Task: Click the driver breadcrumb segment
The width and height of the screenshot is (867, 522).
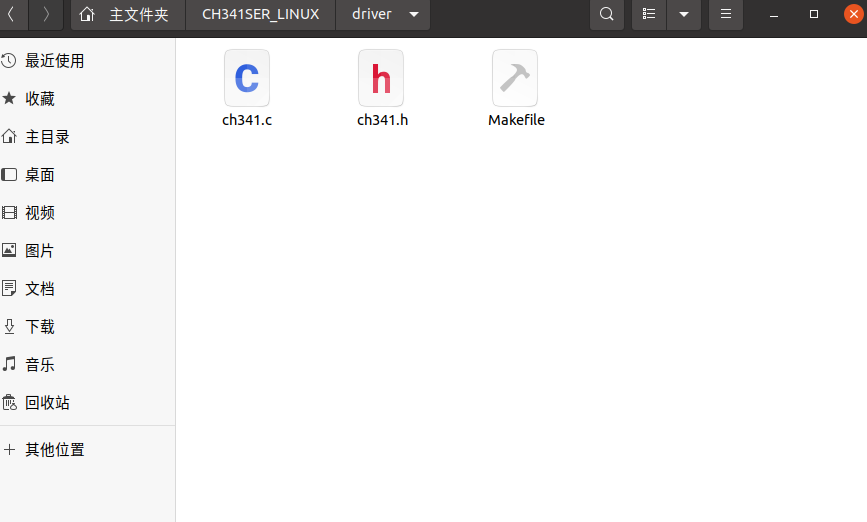Action: [x=372, y=14]
